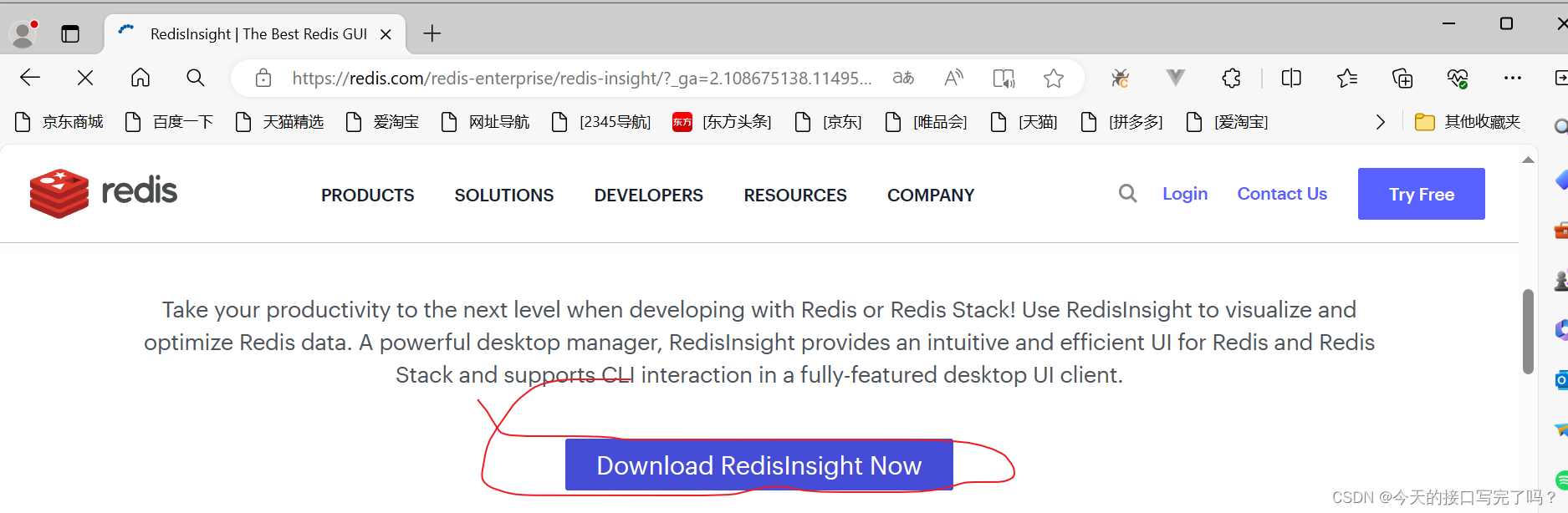Screen dimensions: 1568x513
Task: Open the 网址导航 bookmark
Action: pyautogui.click(x=485, y=122)
